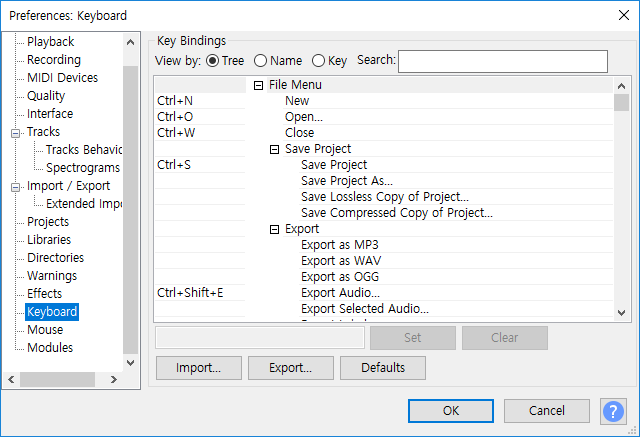Select the Tree view radio button
Viewport: 640px width, 437px height.
(212, 61)
